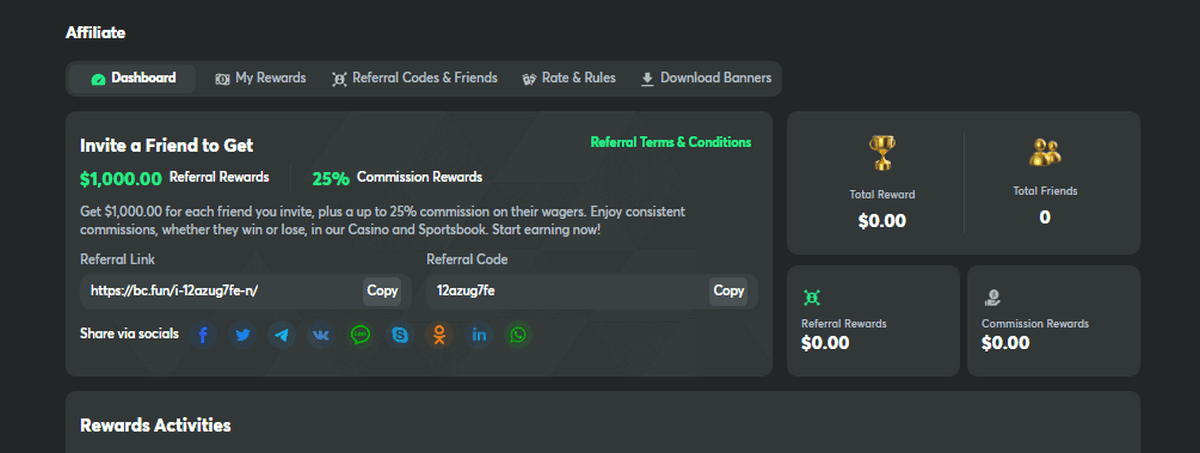Screen dimensions: 1200x453
Task: Share via the Telegram icon
Action: tap(282, 335)
